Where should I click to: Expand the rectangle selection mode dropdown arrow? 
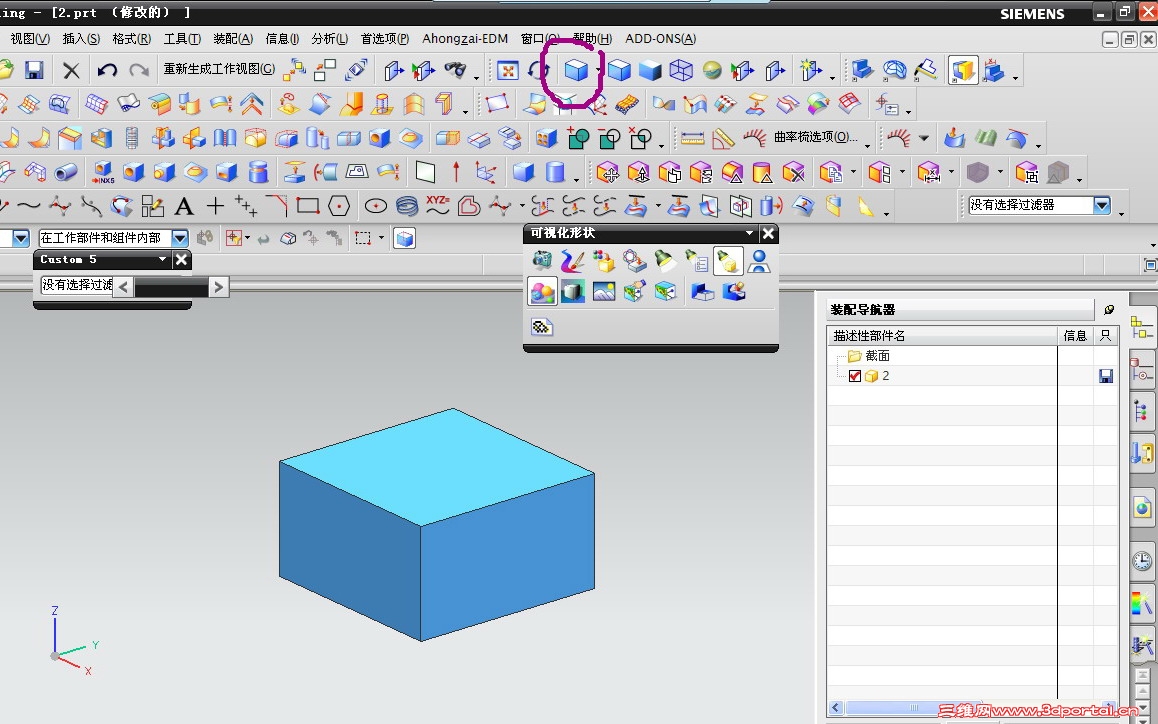coord(381,238)
